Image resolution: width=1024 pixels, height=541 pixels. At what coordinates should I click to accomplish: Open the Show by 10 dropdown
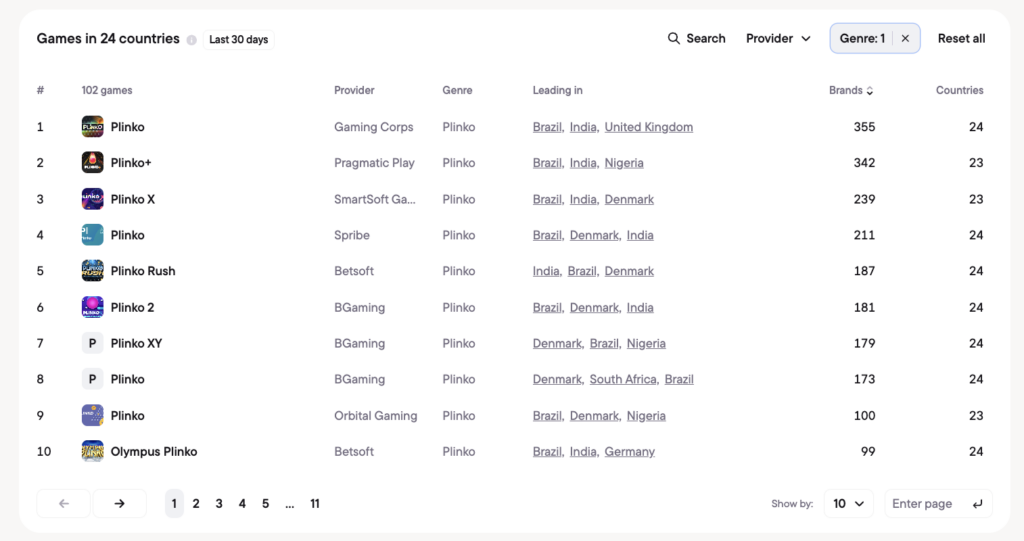(x=848, y=504)
